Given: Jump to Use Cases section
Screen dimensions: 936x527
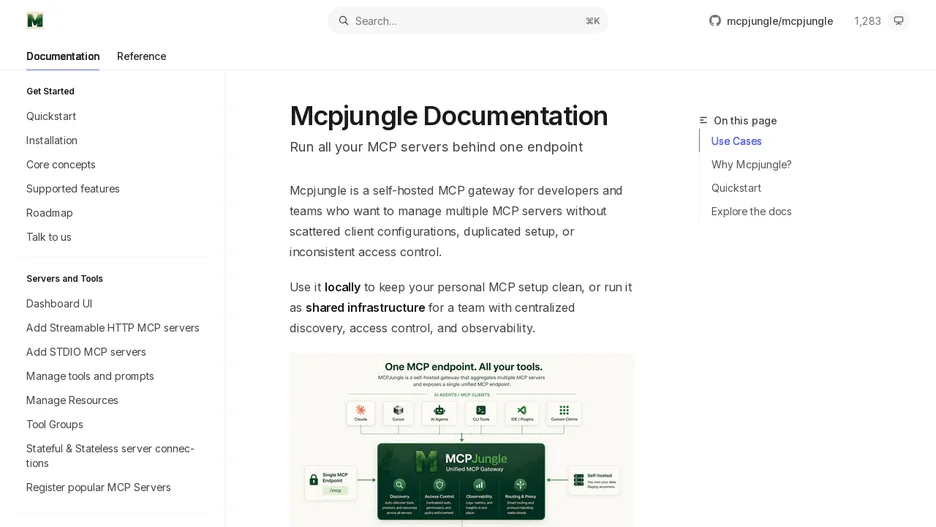Looking at the screenshot, I should [x=736, y=141].
